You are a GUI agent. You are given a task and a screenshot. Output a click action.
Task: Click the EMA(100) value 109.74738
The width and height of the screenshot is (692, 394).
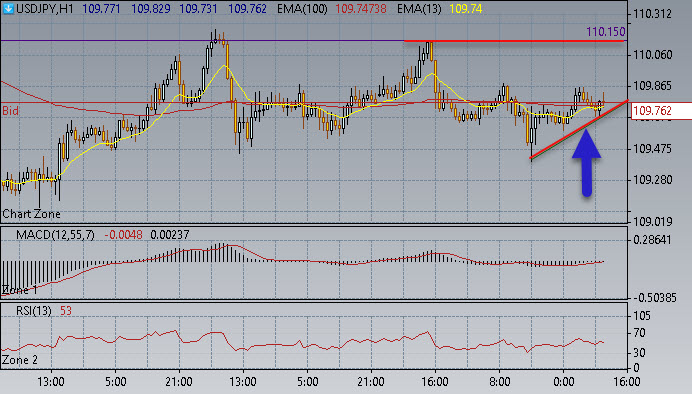(361, 9)
